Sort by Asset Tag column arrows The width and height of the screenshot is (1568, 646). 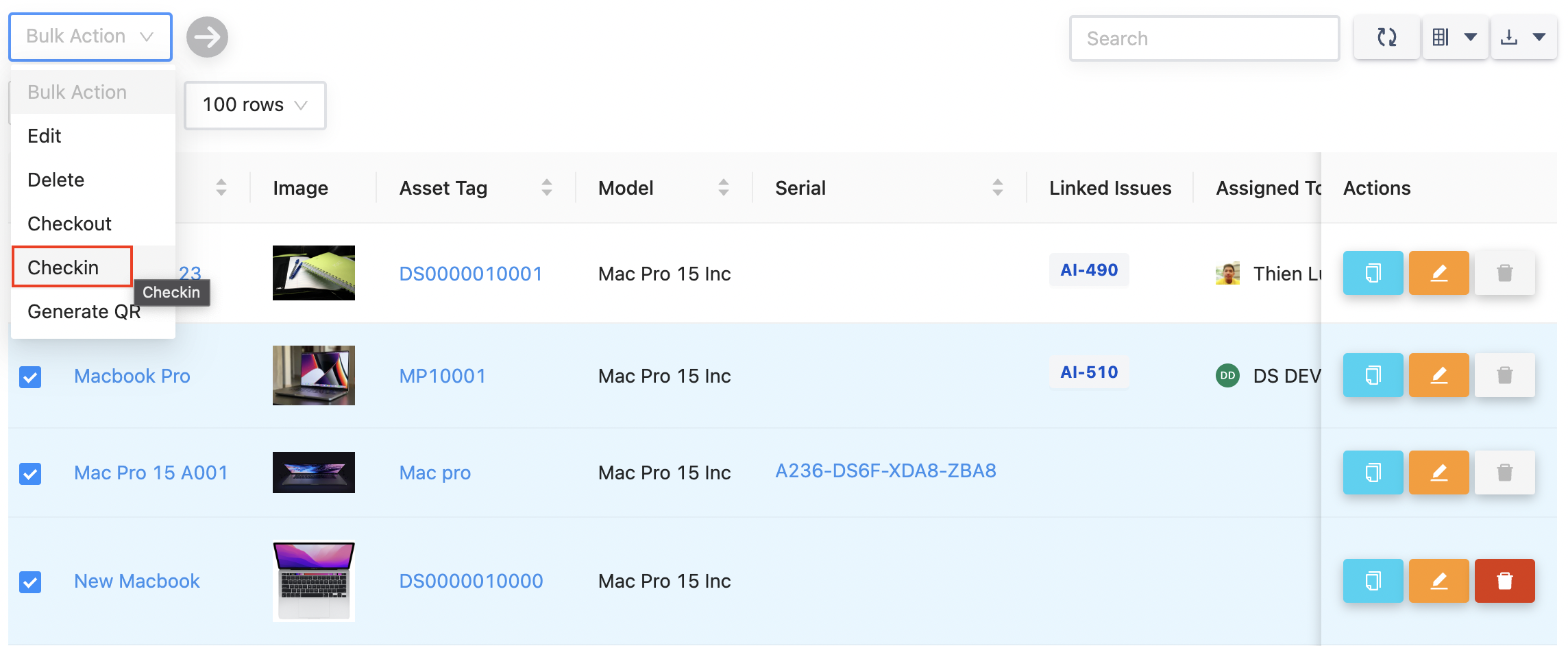coord(546,187)
